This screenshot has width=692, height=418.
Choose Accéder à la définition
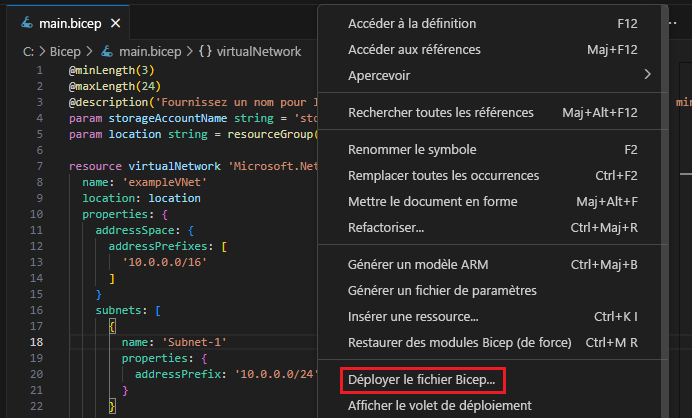[x=493, y=23]
